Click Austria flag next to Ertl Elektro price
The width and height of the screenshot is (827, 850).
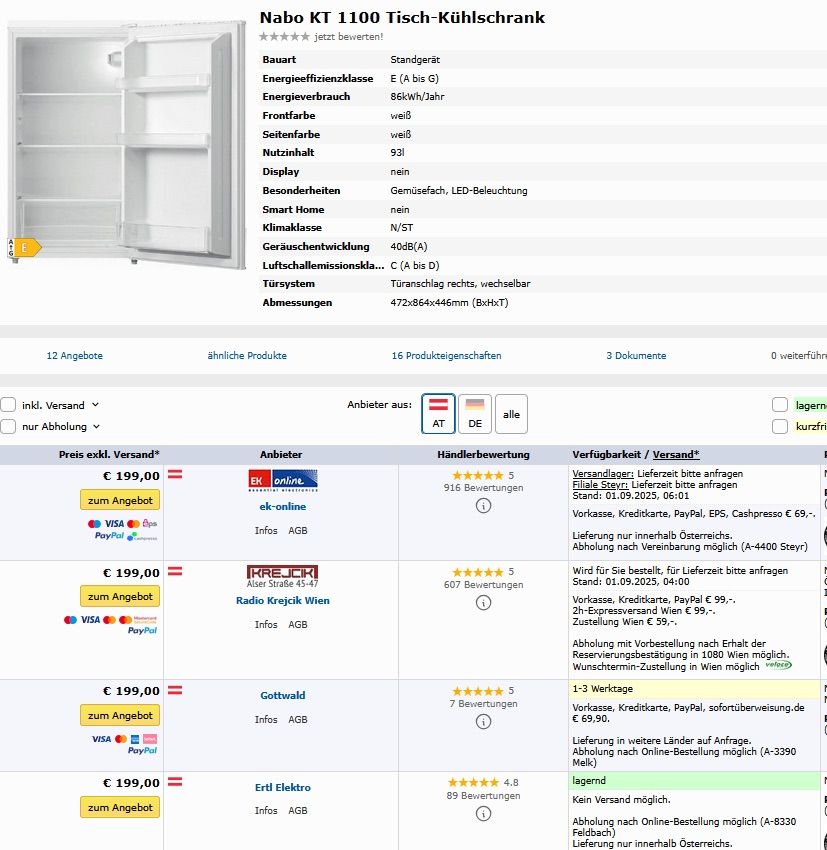coord(175,782)
